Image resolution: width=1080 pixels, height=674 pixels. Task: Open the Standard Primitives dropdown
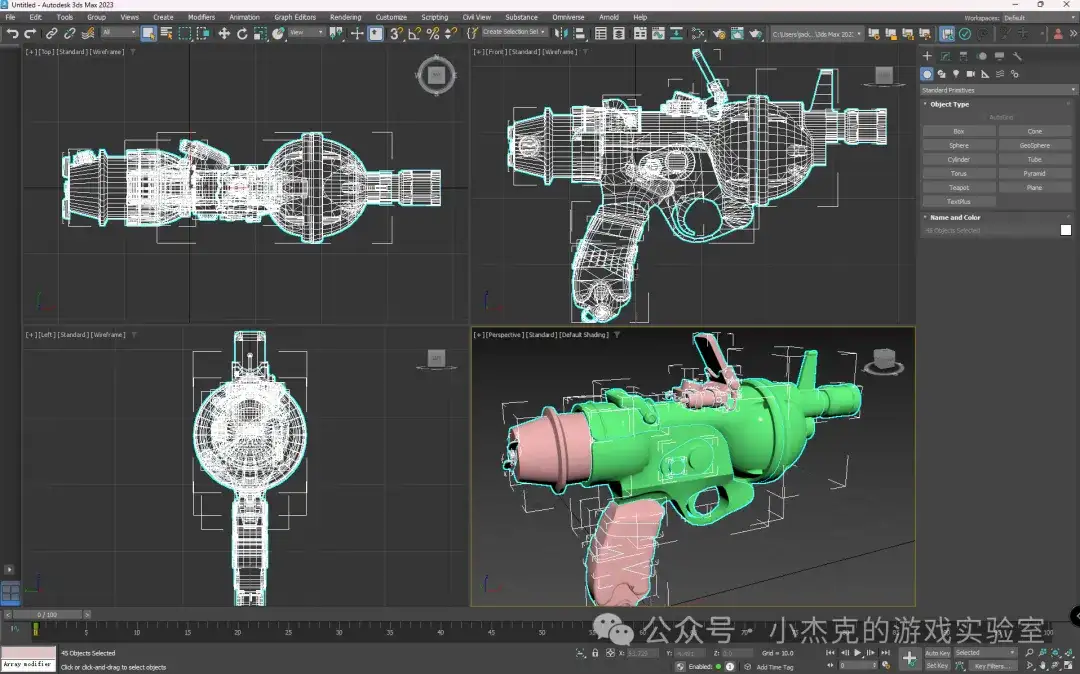(997, 90)
